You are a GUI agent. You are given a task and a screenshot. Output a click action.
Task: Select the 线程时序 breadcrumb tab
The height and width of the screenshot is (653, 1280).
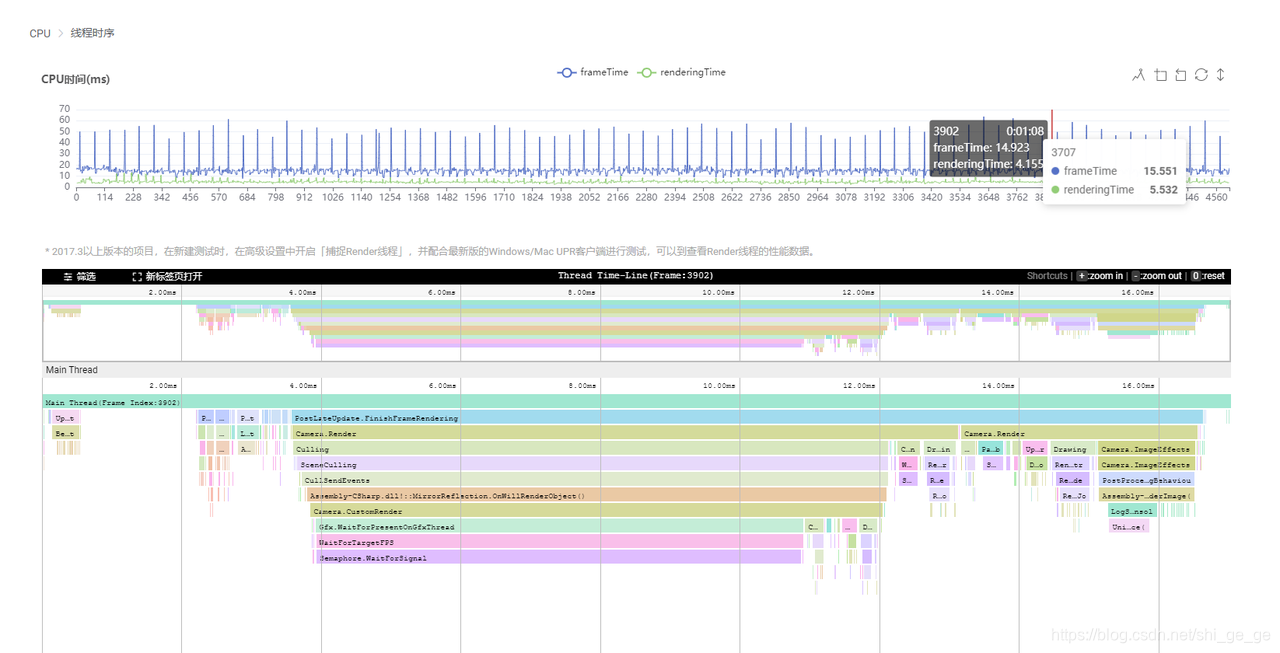tap(90, 33)
